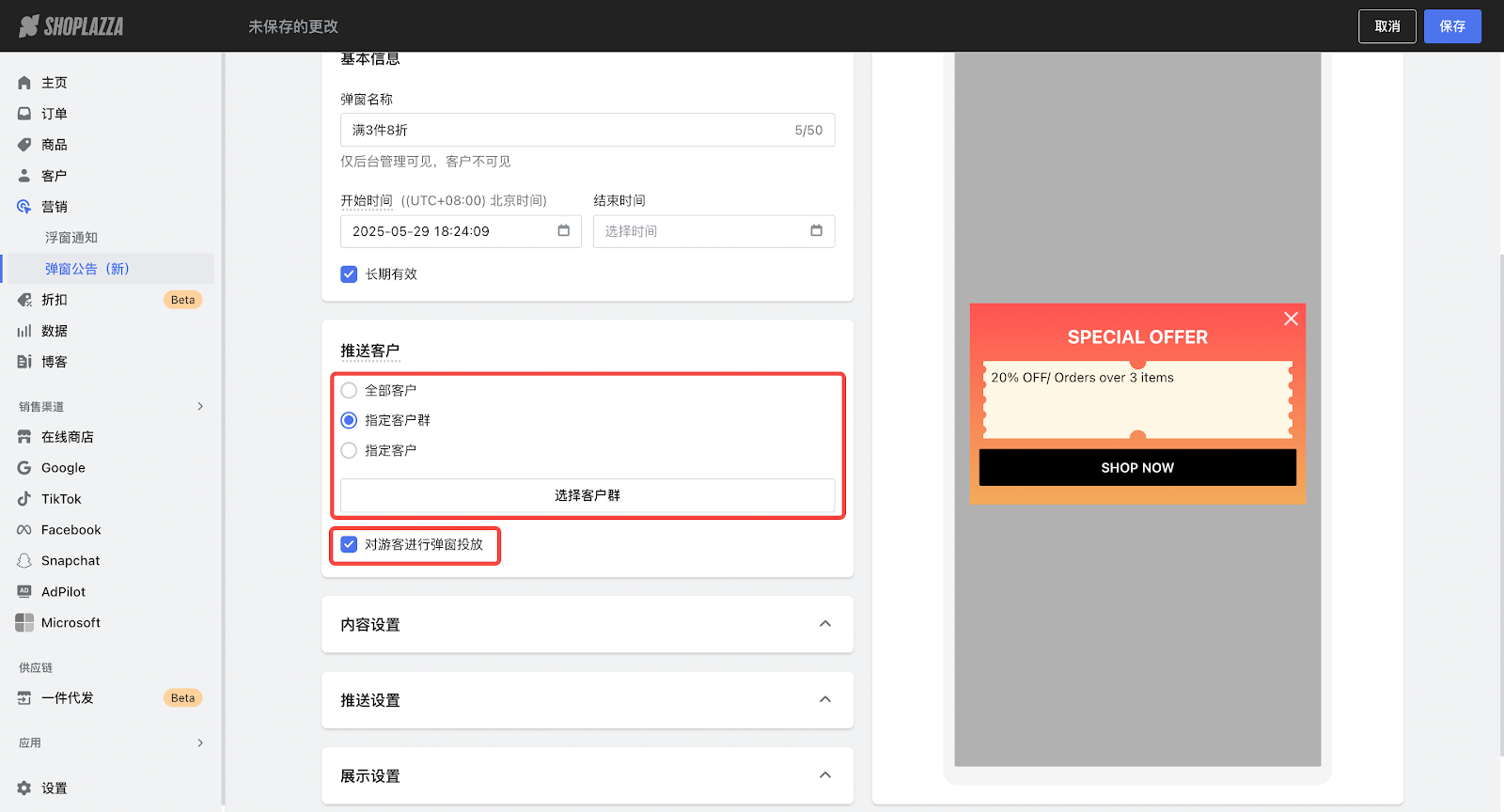Open 浮窗通知 submenu item
This screenshot has height=812, width=1504.
click(71, 238)
